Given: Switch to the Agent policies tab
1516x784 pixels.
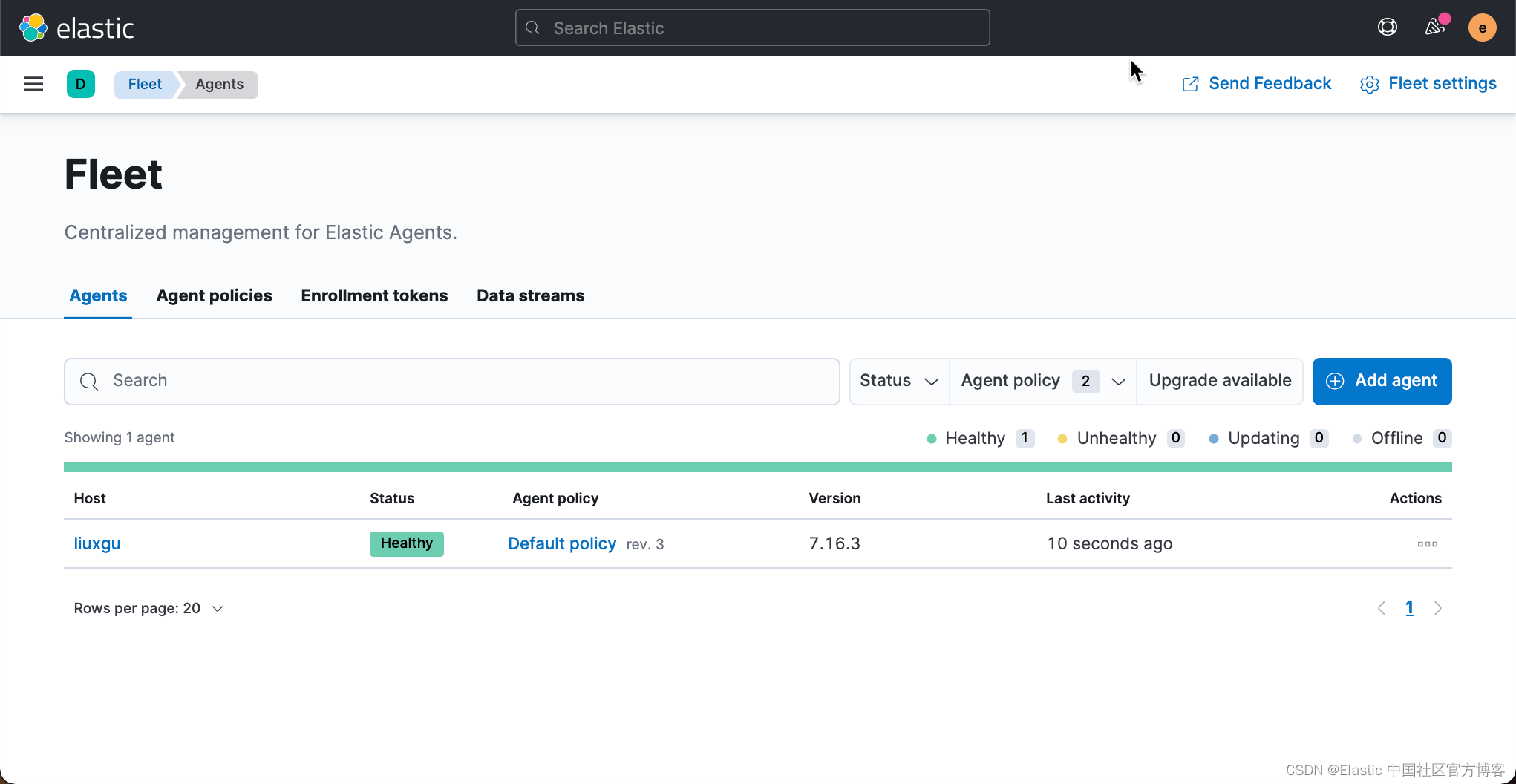Looking at the screenshot, I should pos(214,295).
